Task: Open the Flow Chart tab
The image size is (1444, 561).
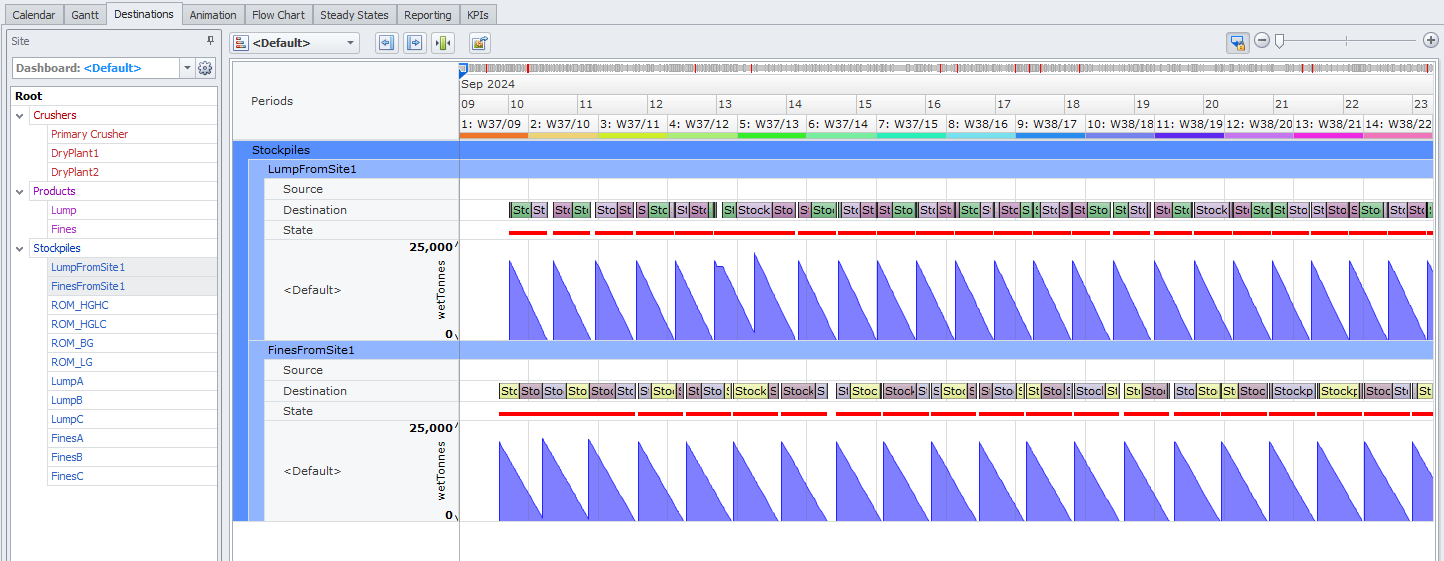Action: tap(278, 15)
